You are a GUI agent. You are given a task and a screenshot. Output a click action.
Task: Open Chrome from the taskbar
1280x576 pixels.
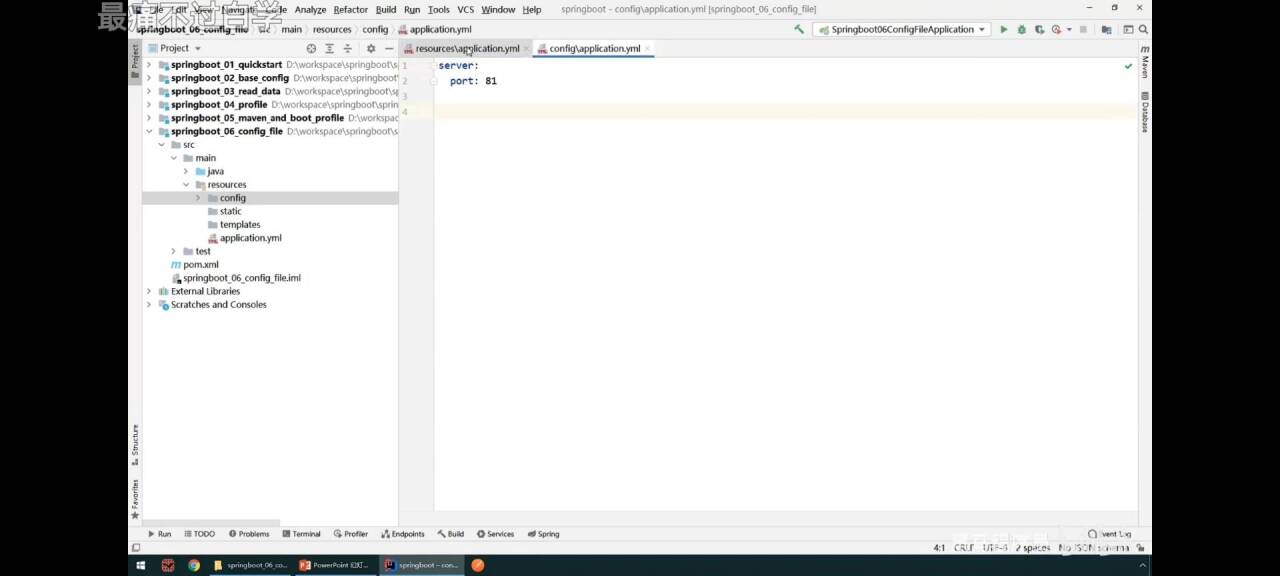194,565
